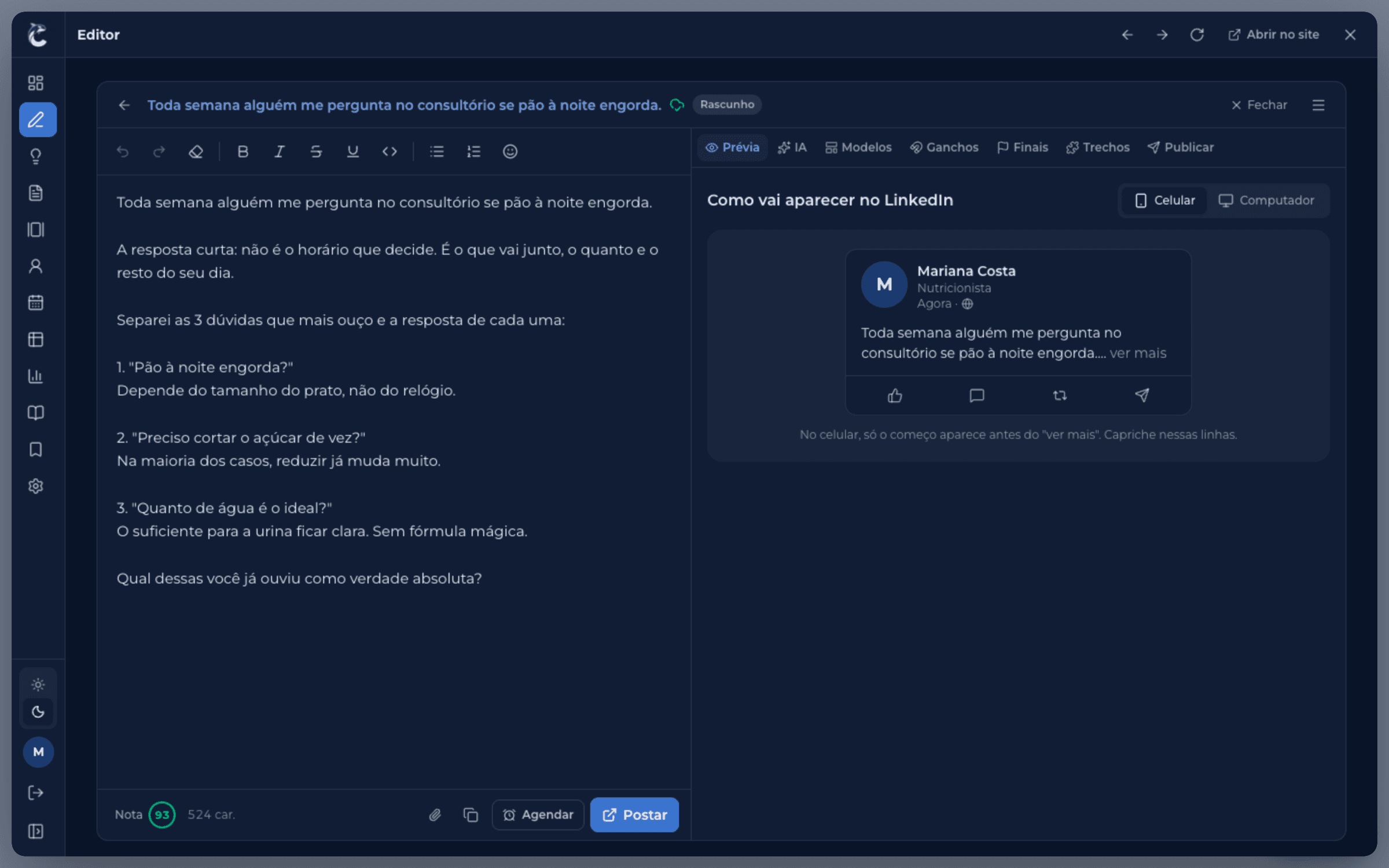1389x868 pixels.
Task: Toggle italic formatting
Action: pos(280,152)
